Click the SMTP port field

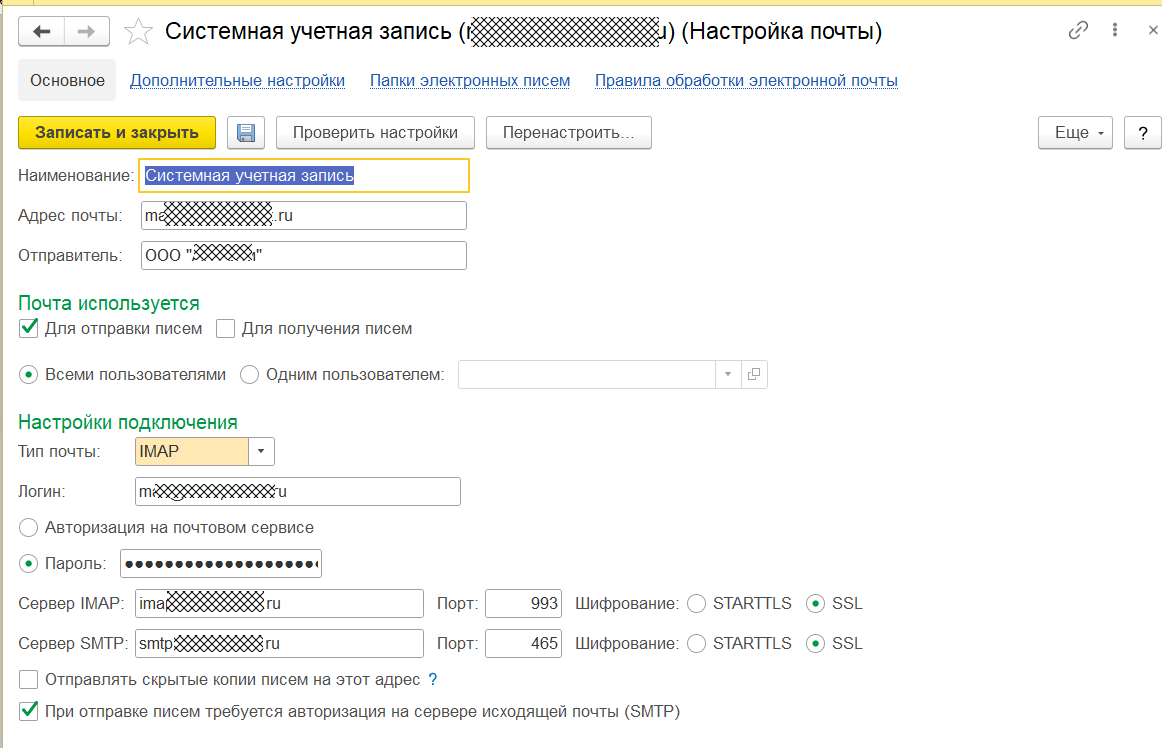[523, 643]
